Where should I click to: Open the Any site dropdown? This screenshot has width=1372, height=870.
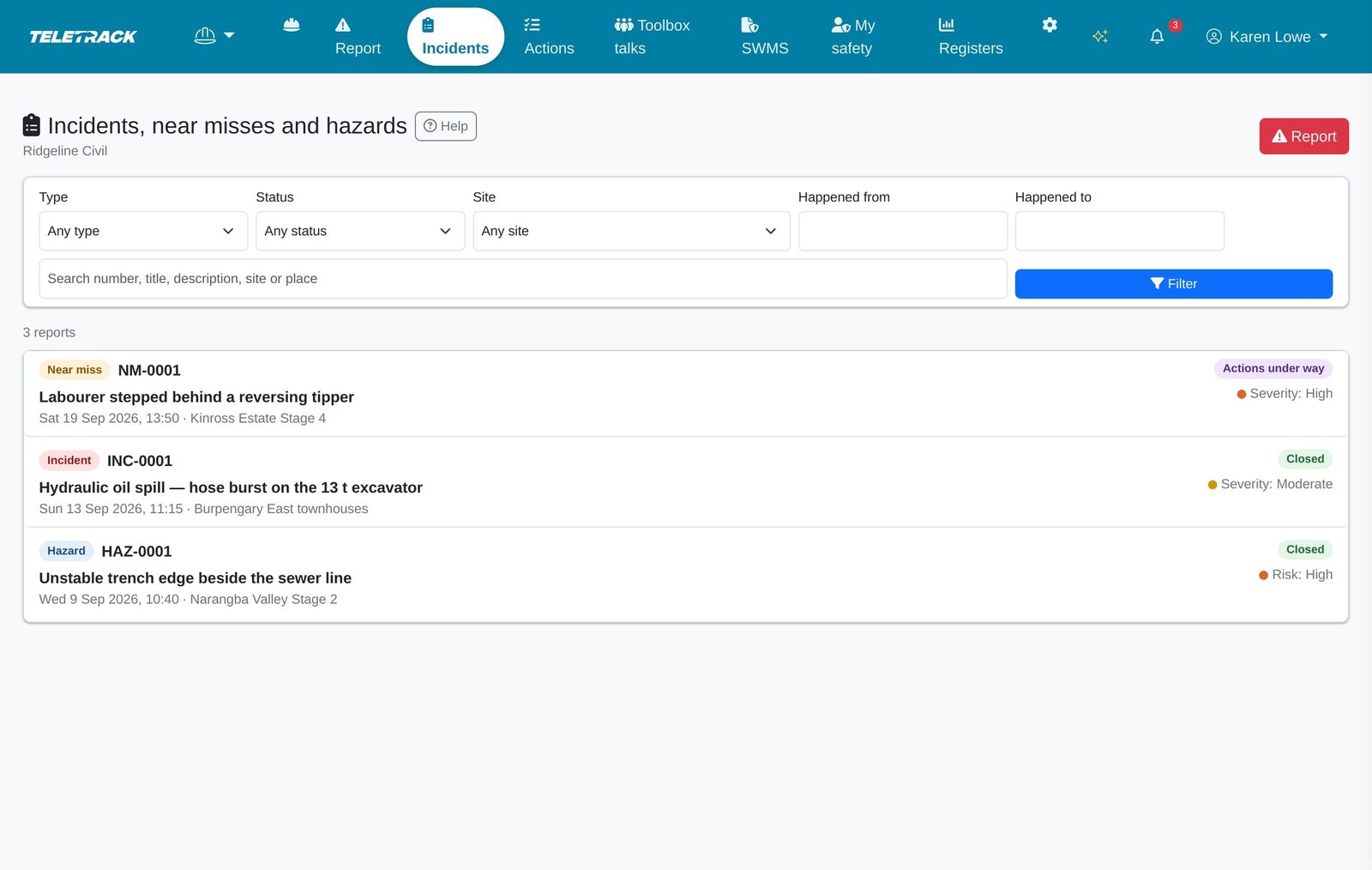tap(631, 231)
